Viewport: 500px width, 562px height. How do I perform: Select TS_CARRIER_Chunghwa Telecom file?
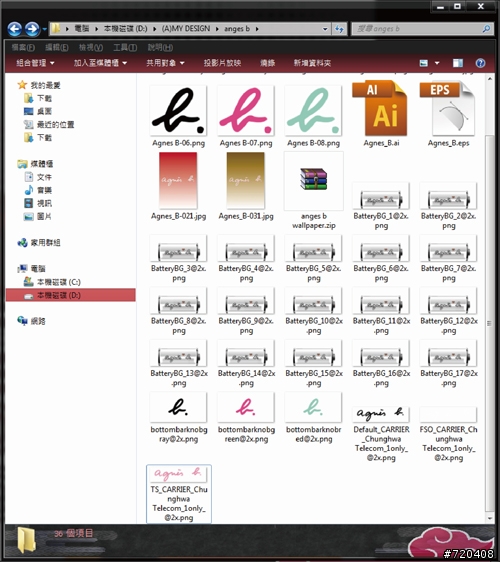click(178, 494)
